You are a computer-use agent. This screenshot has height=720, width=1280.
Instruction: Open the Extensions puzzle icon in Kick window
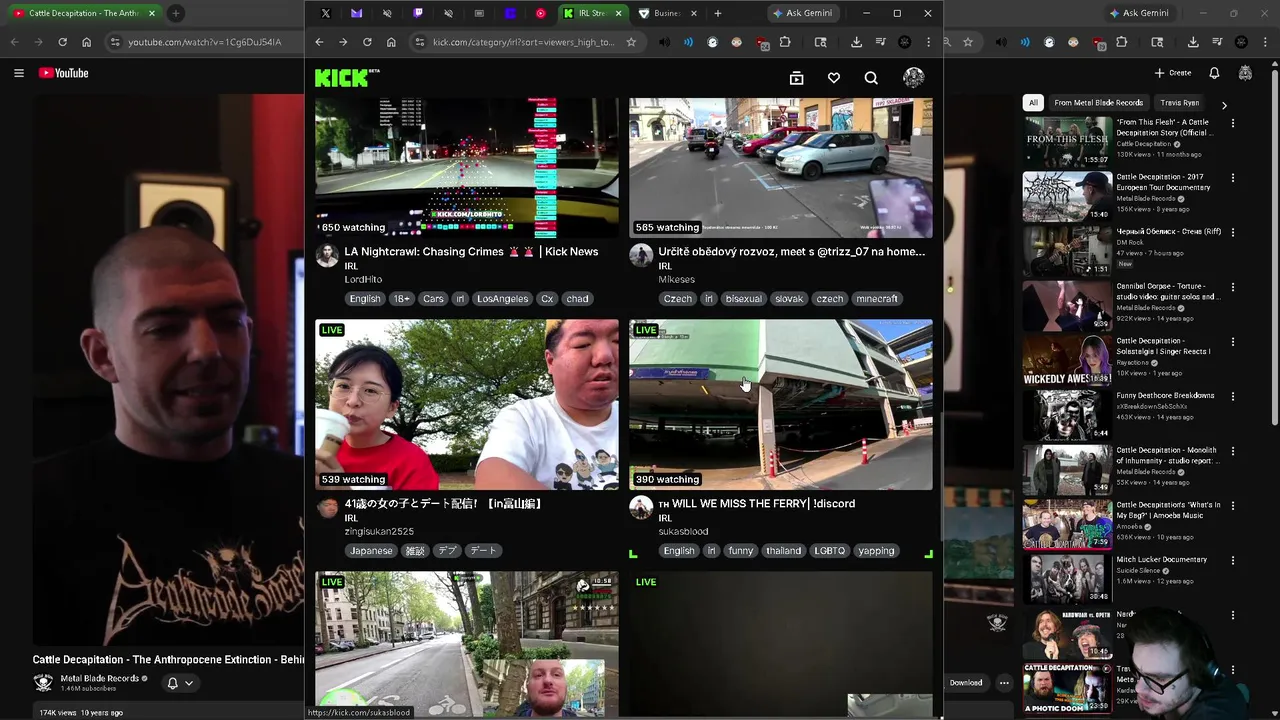pos(785,42)
